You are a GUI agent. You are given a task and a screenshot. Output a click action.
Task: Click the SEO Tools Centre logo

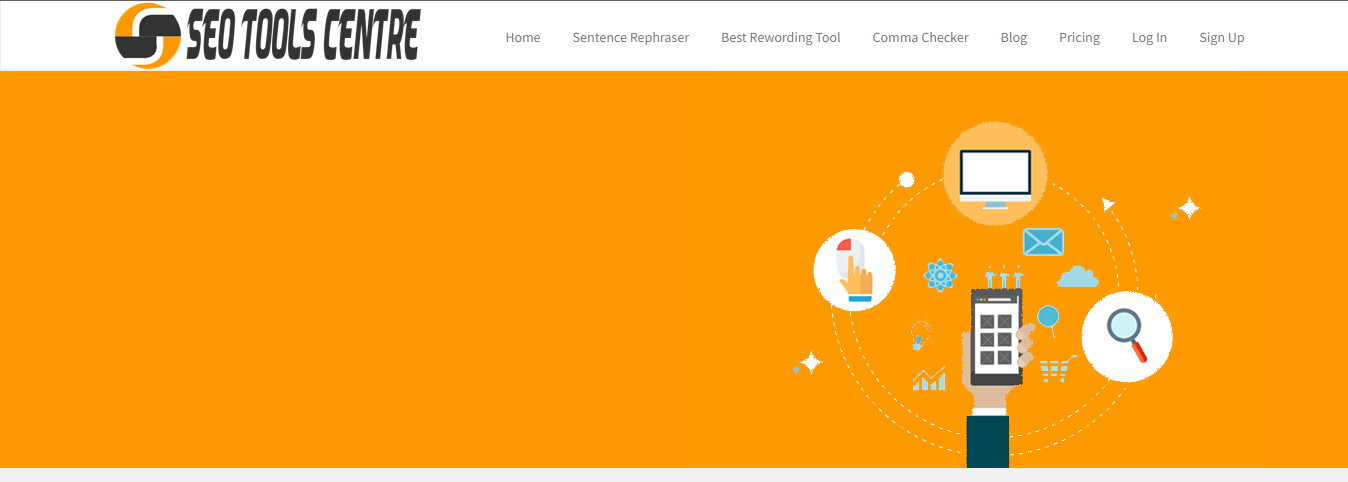pyautogui.click(x=267, y=36)
